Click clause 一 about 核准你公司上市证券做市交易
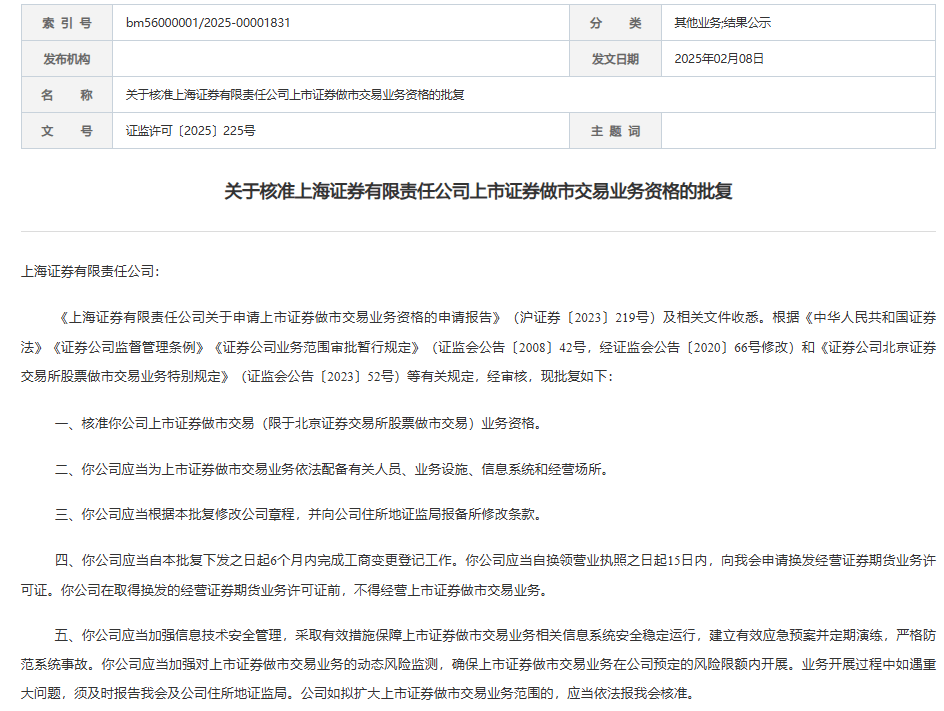This screenshot has width=944, height=711. click(297, 423)
